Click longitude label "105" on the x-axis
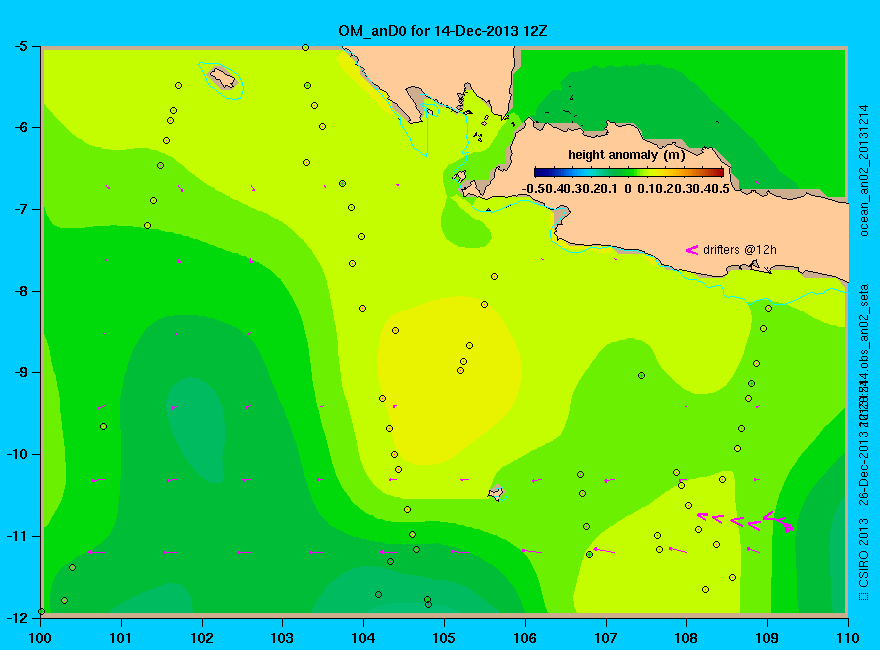880x650 pixels. [x=444, y=638]
